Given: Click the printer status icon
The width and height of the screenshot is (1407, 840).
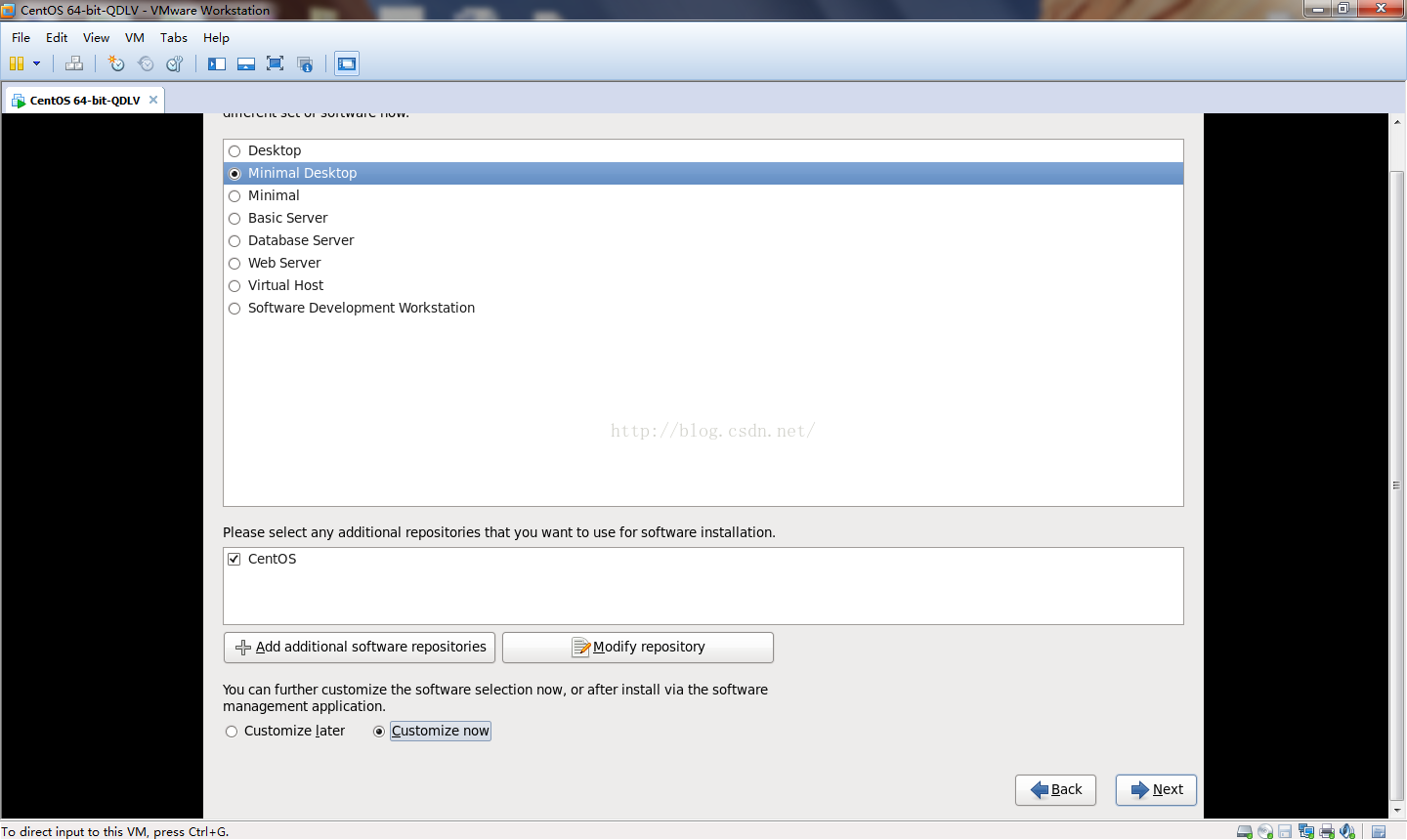Looking at the screenshot, I should coord(1327,831).
